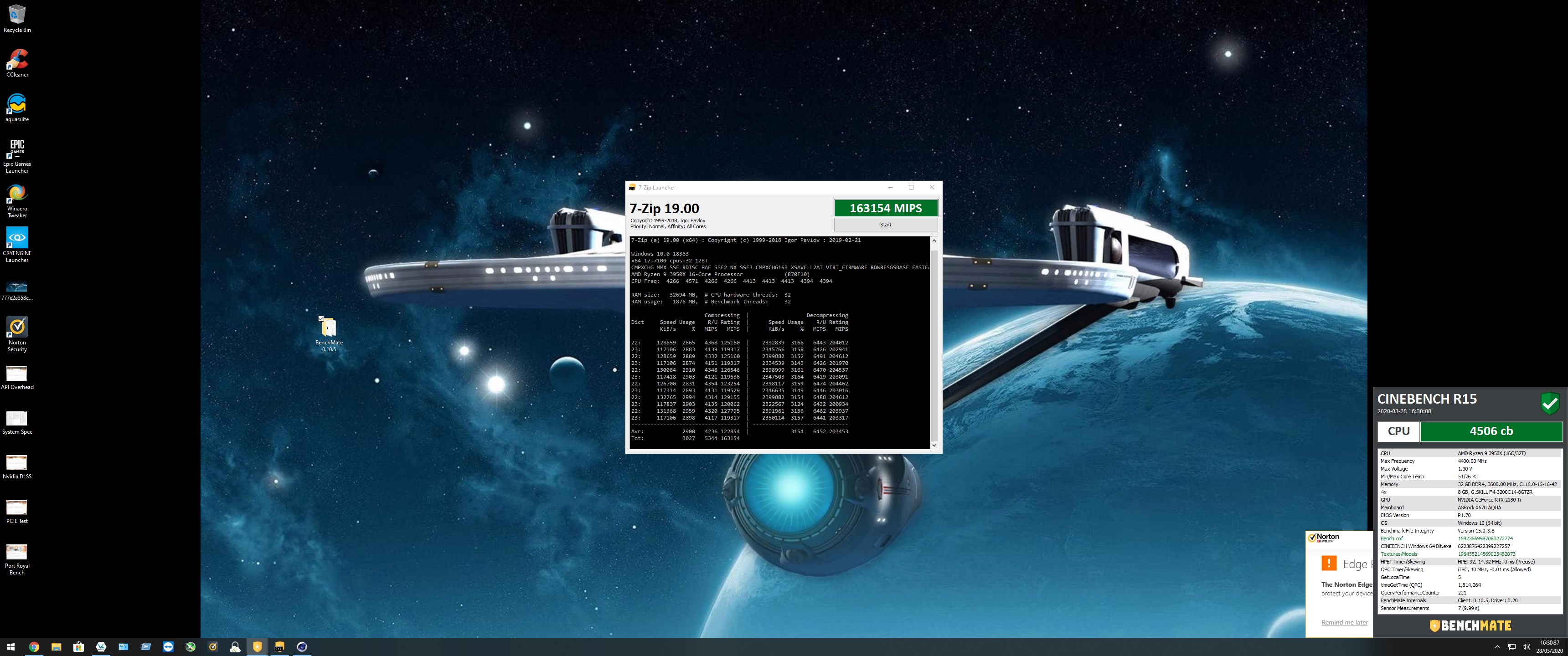Click the orange warning icon in Norton popup

(x=1328, y=564)
